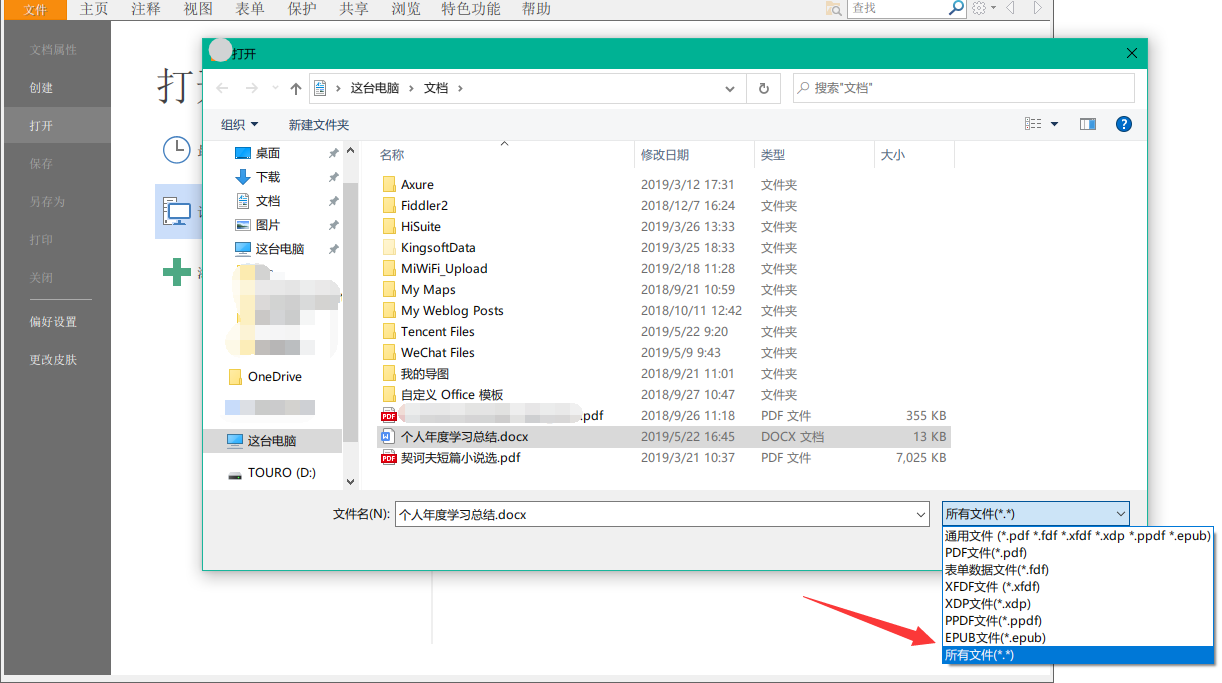Toggle the preview pane icon
This screenshot has height=683, width=1222.
[x=1088, y=124]
